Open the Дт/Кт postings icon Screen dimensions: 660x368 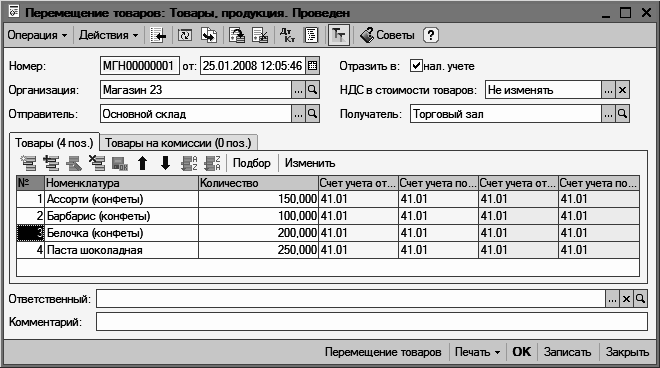click(x=287, y=35)
